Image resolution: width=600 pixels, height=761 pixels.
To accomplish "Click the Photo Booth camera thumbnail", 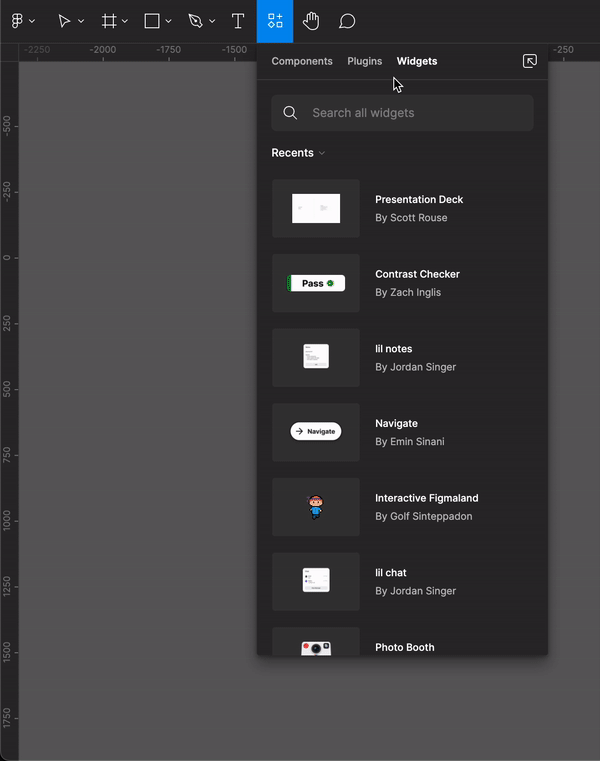I will [316, 642].
